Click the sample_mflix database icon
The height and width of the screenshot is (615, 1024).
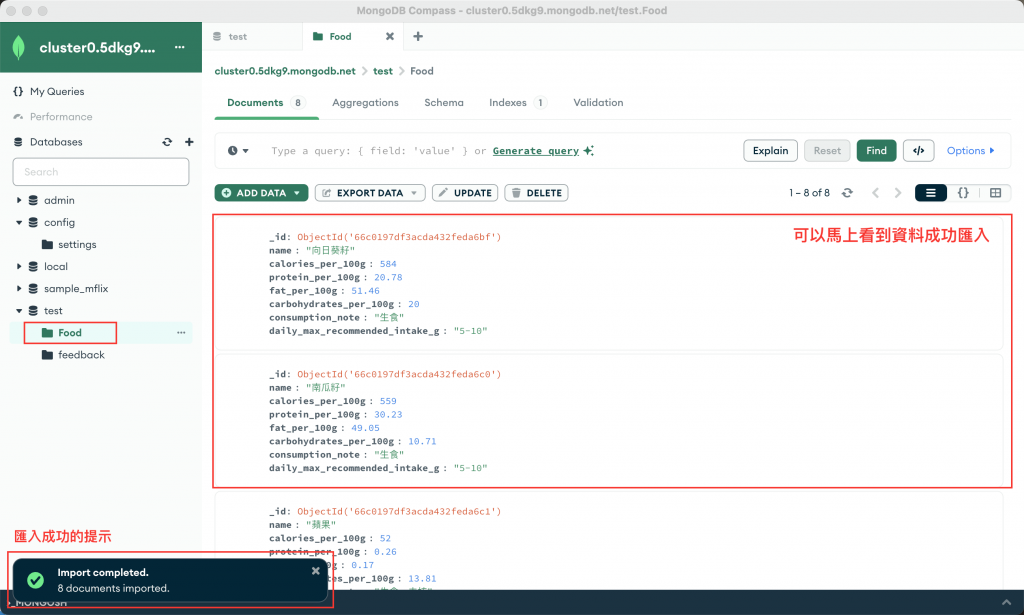[x=33, y=289]
